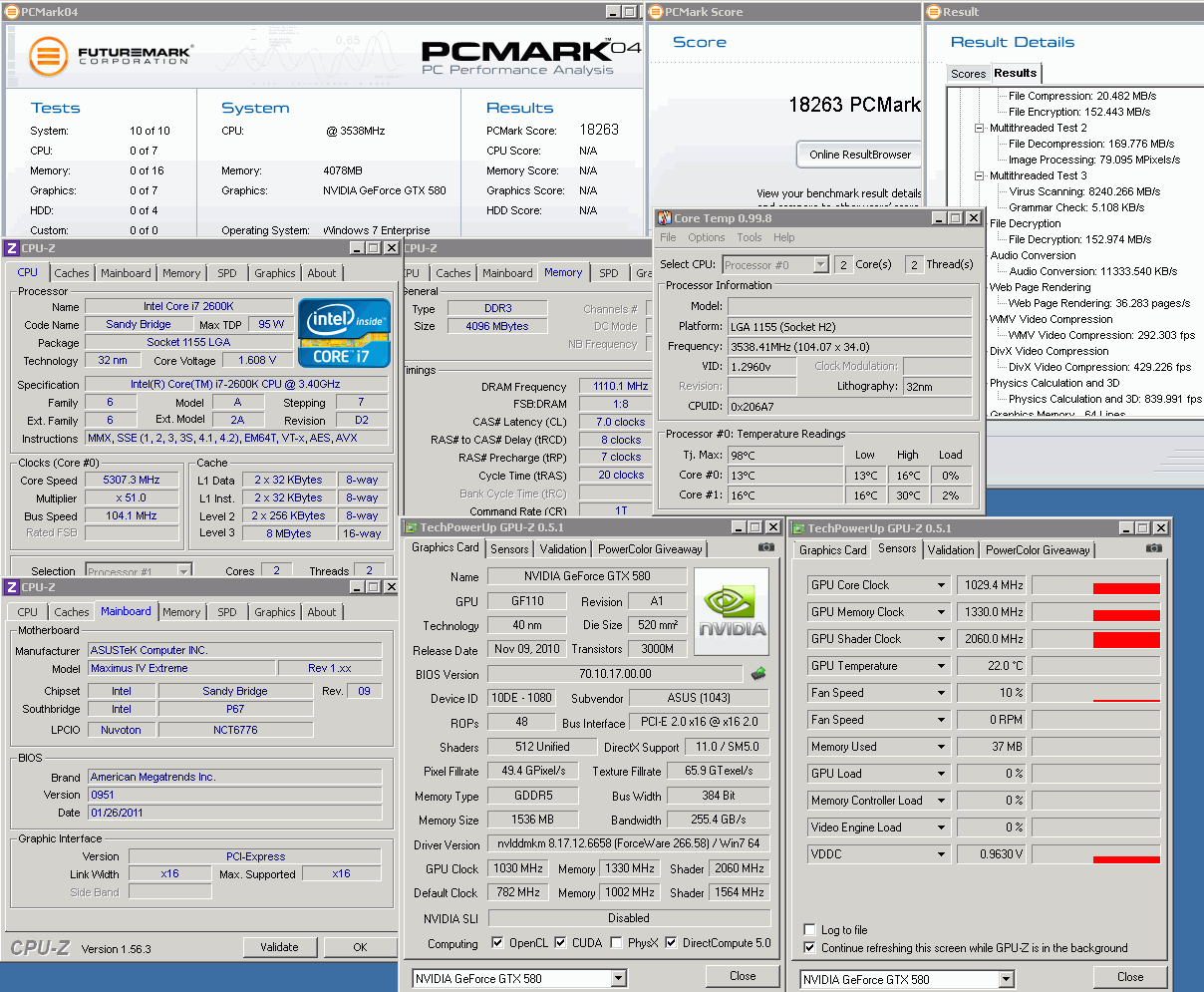This screenshot has height=992, width=1204.
Task: Open GPU selector in GPU-Z Graphics Card window
Action: (618, 979)
